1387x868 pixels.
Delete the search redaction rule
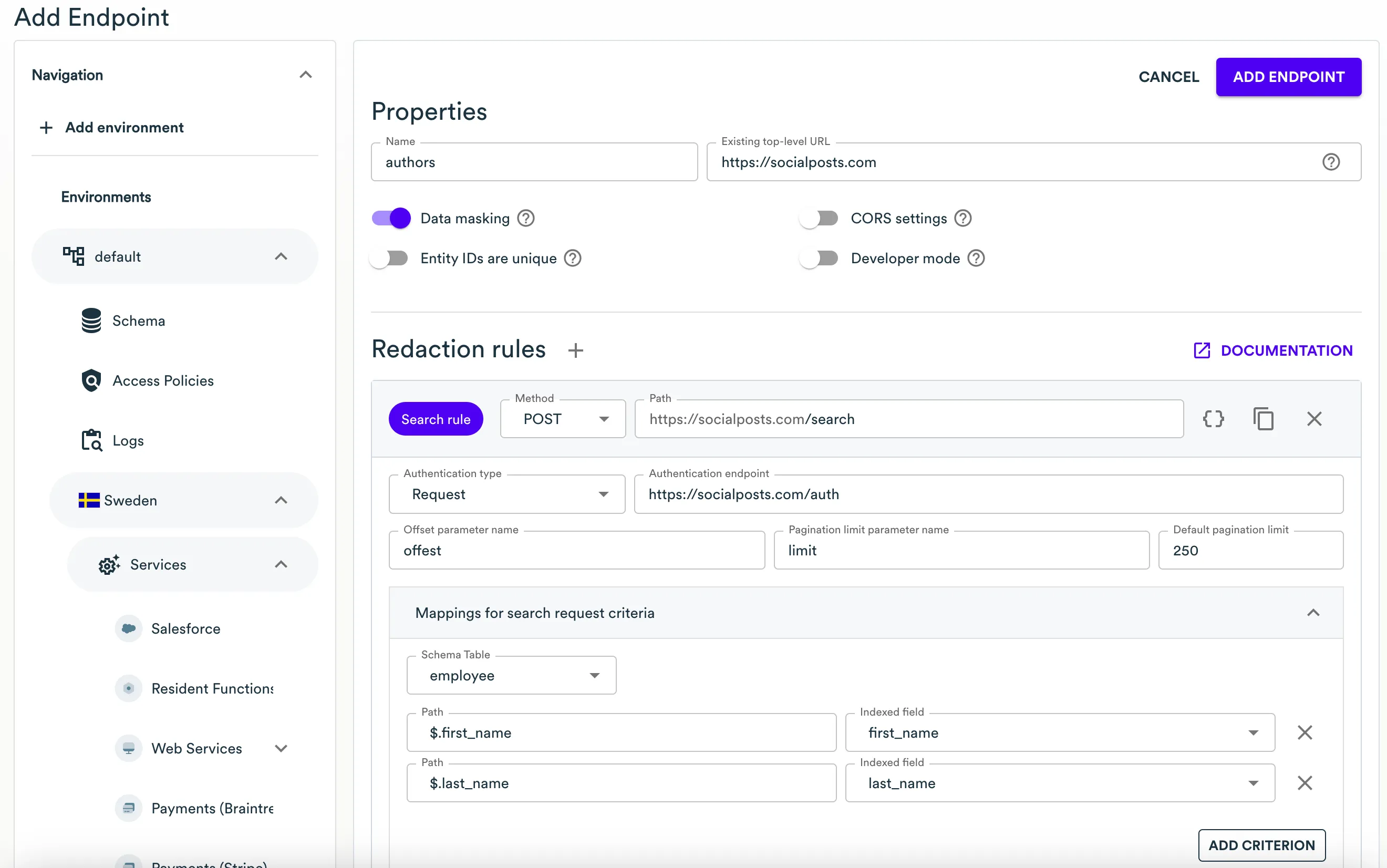(1314, 418)
